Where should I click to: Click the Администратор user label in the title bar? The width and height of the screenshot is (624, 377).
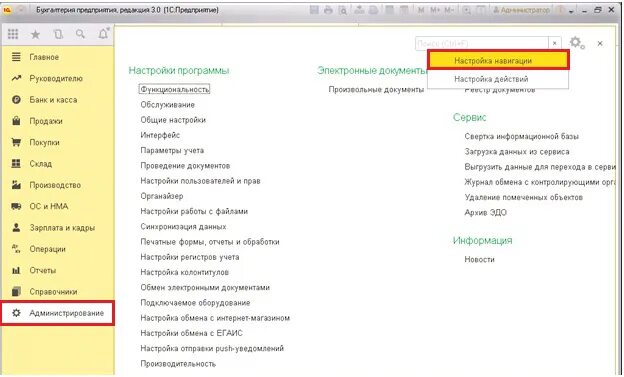[x=521, y=10]
